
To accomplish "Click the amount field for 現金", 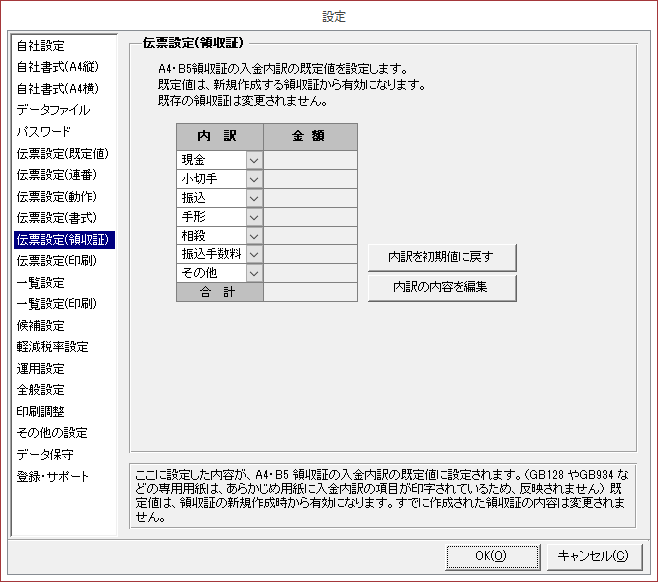I will [x=311, y=160].
